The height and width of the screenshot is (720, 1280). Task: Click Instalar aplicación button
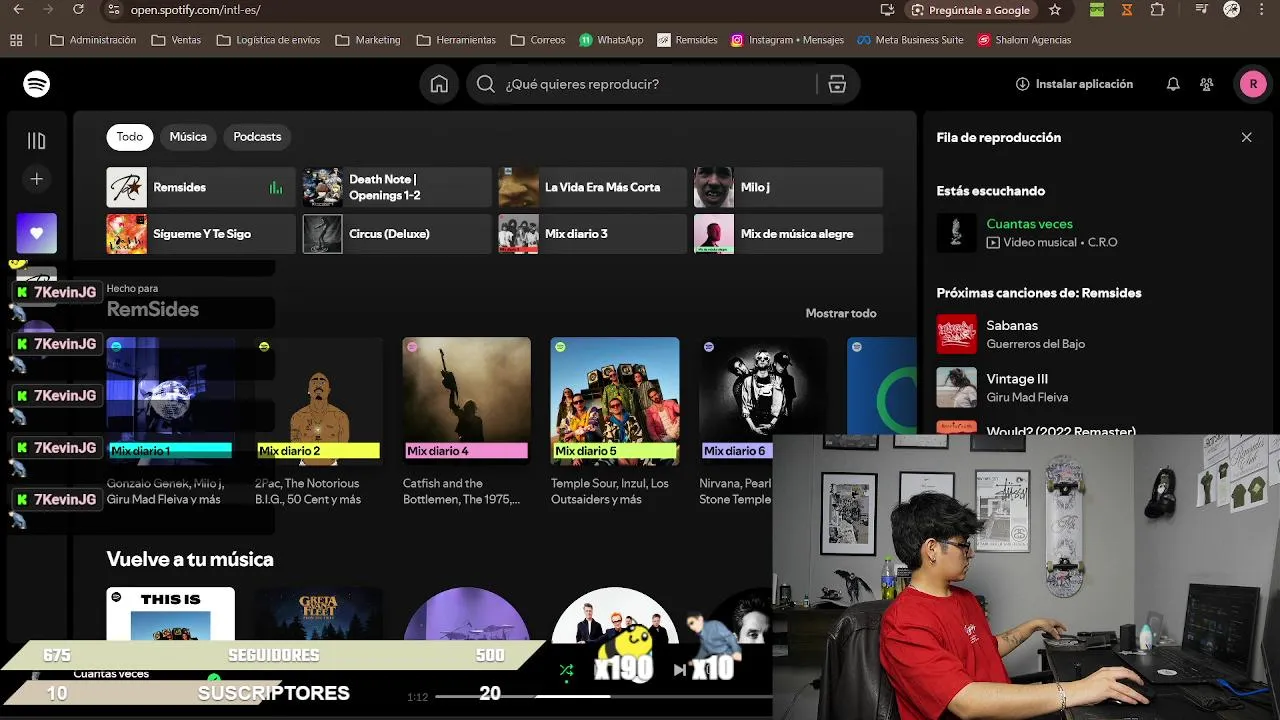point(1074,84)
